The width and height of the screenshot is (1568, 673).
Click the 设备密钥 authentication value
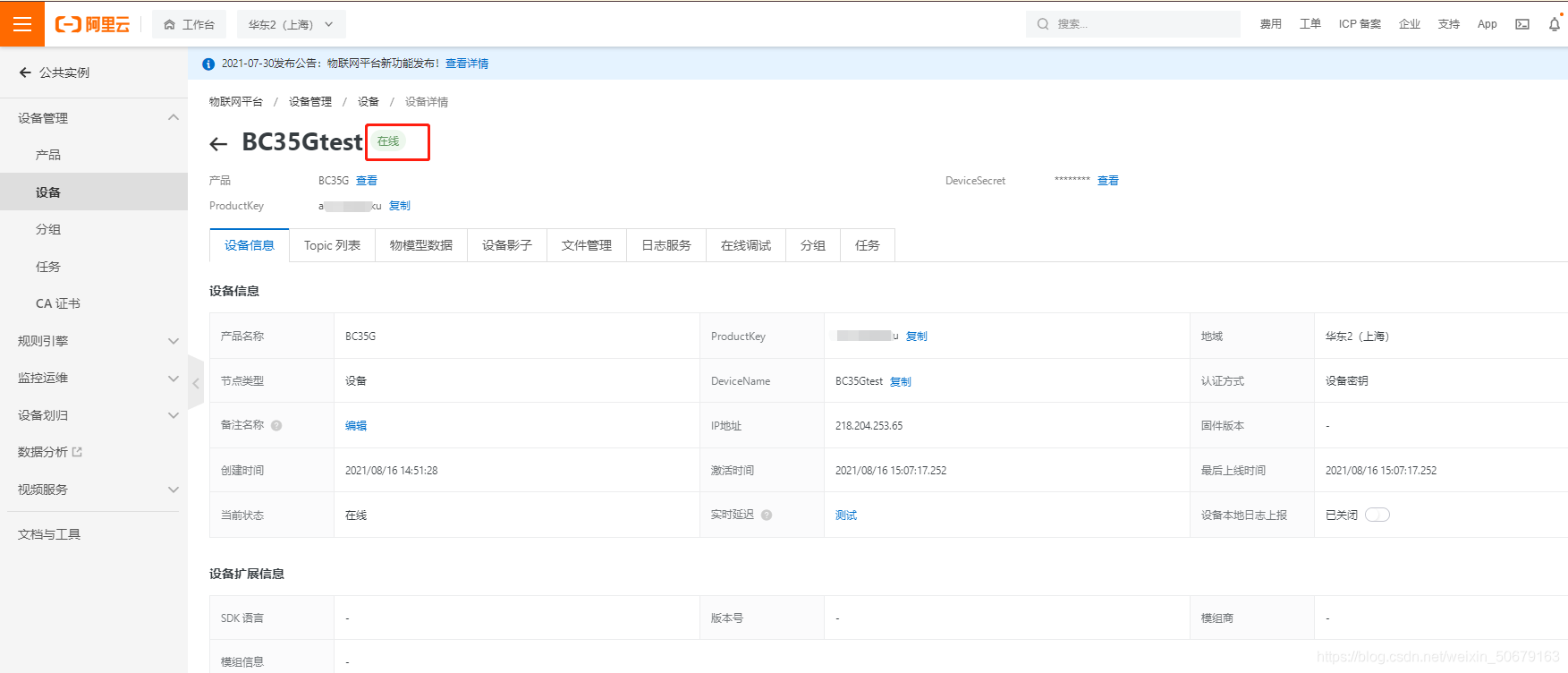(1347, 381)
